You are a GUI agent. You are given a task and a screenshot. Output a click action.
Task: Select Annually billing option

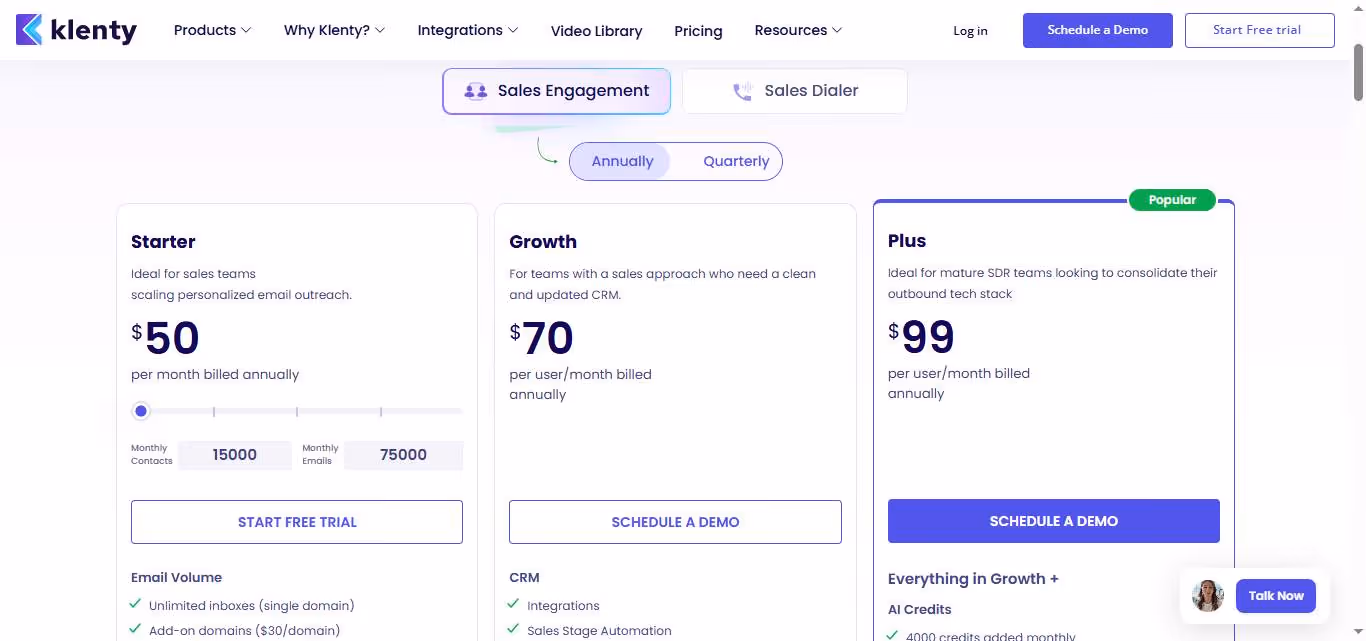pos(622,161)
